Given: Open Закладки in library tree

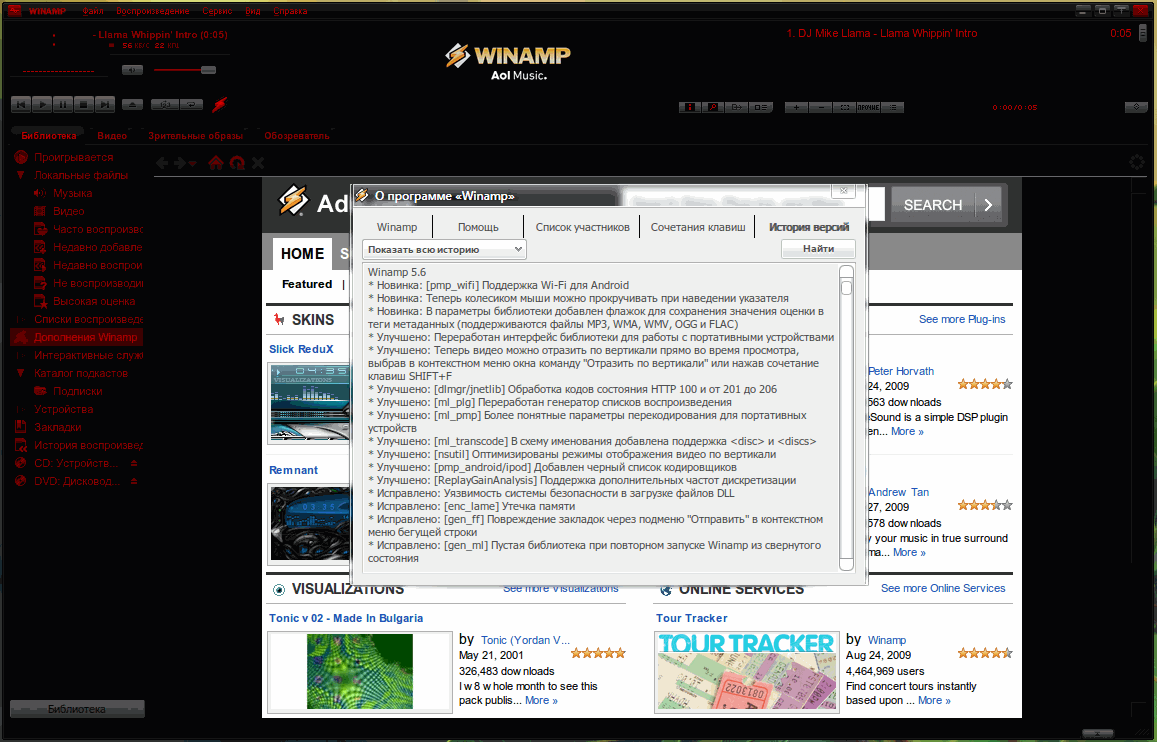Looking at the screenshot, I should click(x=58, y=427).
